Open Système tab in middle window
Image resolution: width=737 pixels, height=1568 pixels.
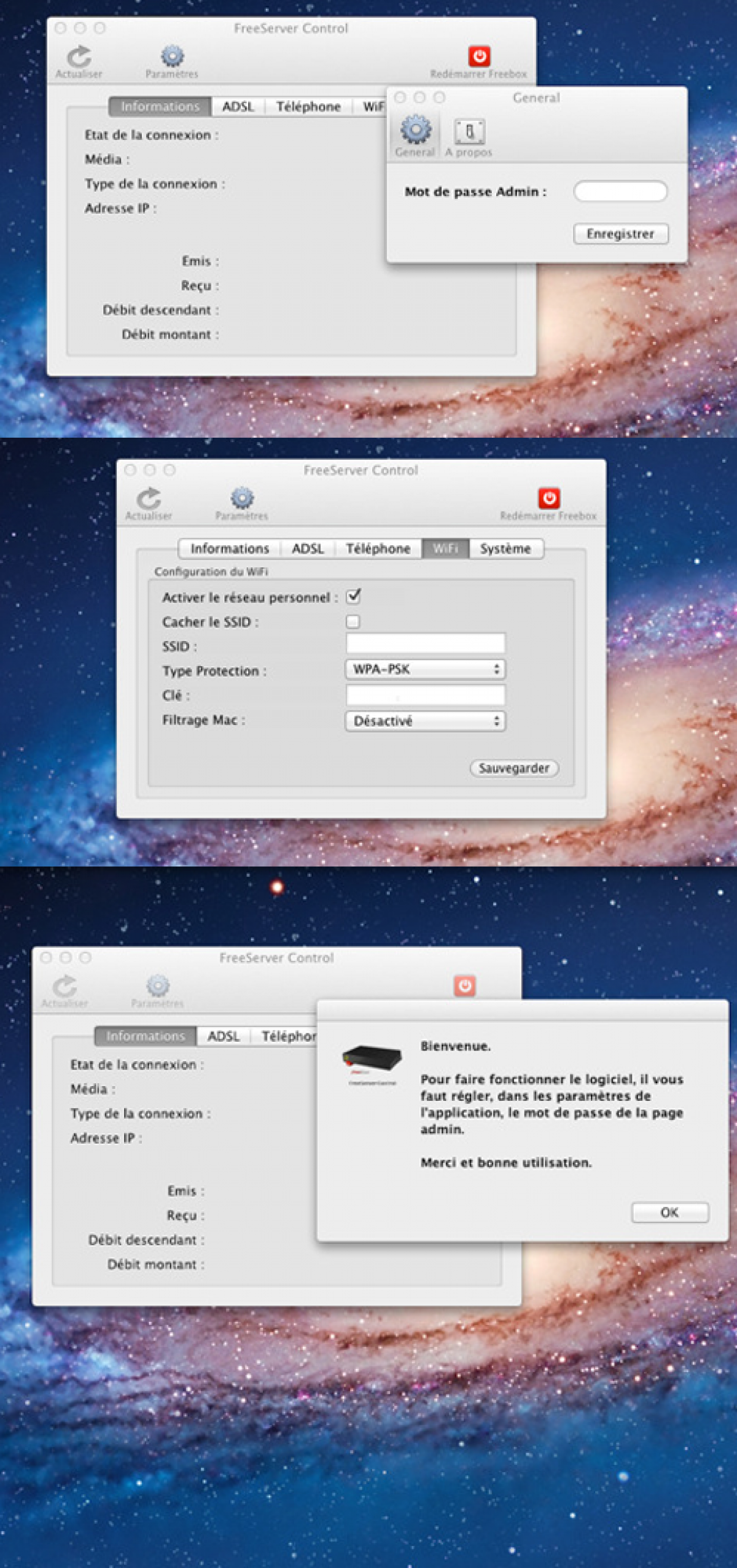click(x=506, y=548)
